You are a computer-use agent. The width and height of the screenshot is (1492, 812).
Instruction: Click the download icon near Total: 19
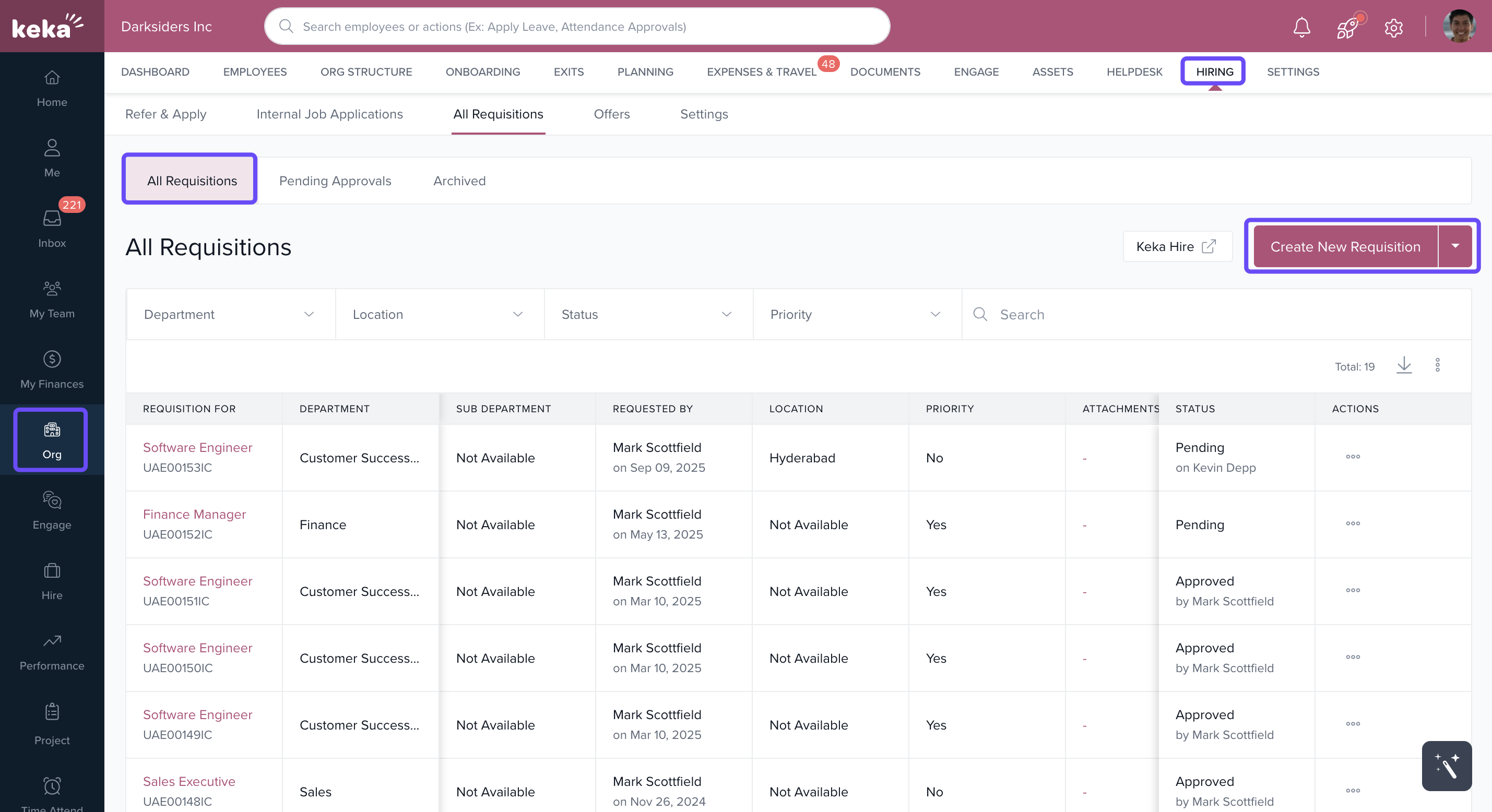tap(1404, 365)
